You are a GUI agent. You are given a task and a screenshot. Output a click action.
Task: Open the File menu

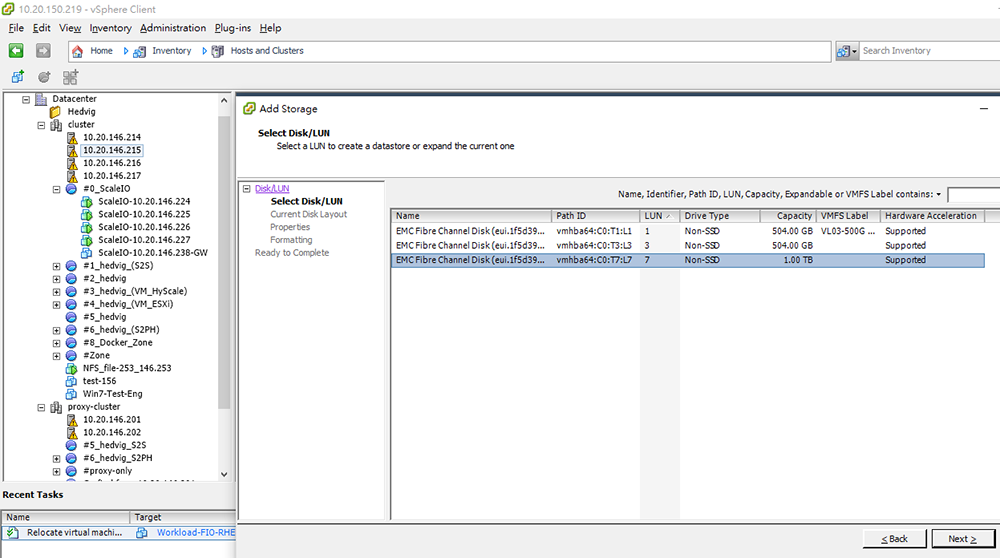point(16,28)
